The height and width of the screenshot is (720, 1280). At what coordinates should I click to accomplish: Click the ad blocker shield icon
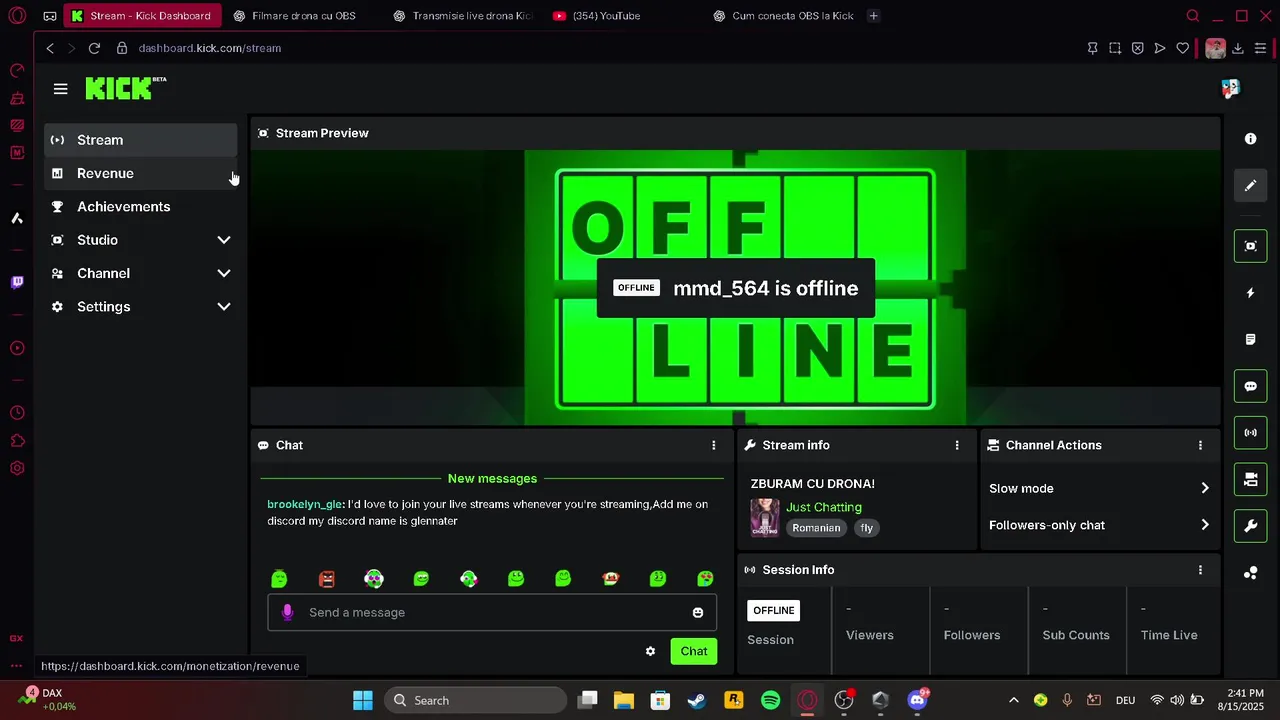pos(1137,48)
